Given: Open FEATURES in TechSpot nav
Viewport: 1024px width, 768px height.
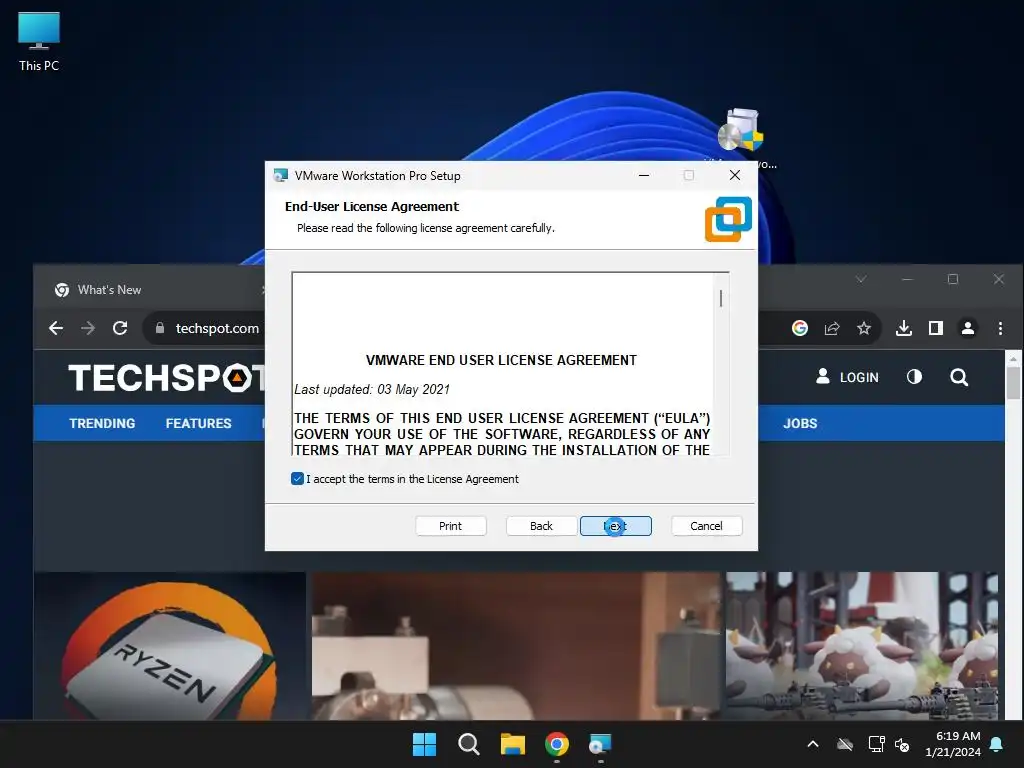Looking at the screenshot, I should pos(199,423).
